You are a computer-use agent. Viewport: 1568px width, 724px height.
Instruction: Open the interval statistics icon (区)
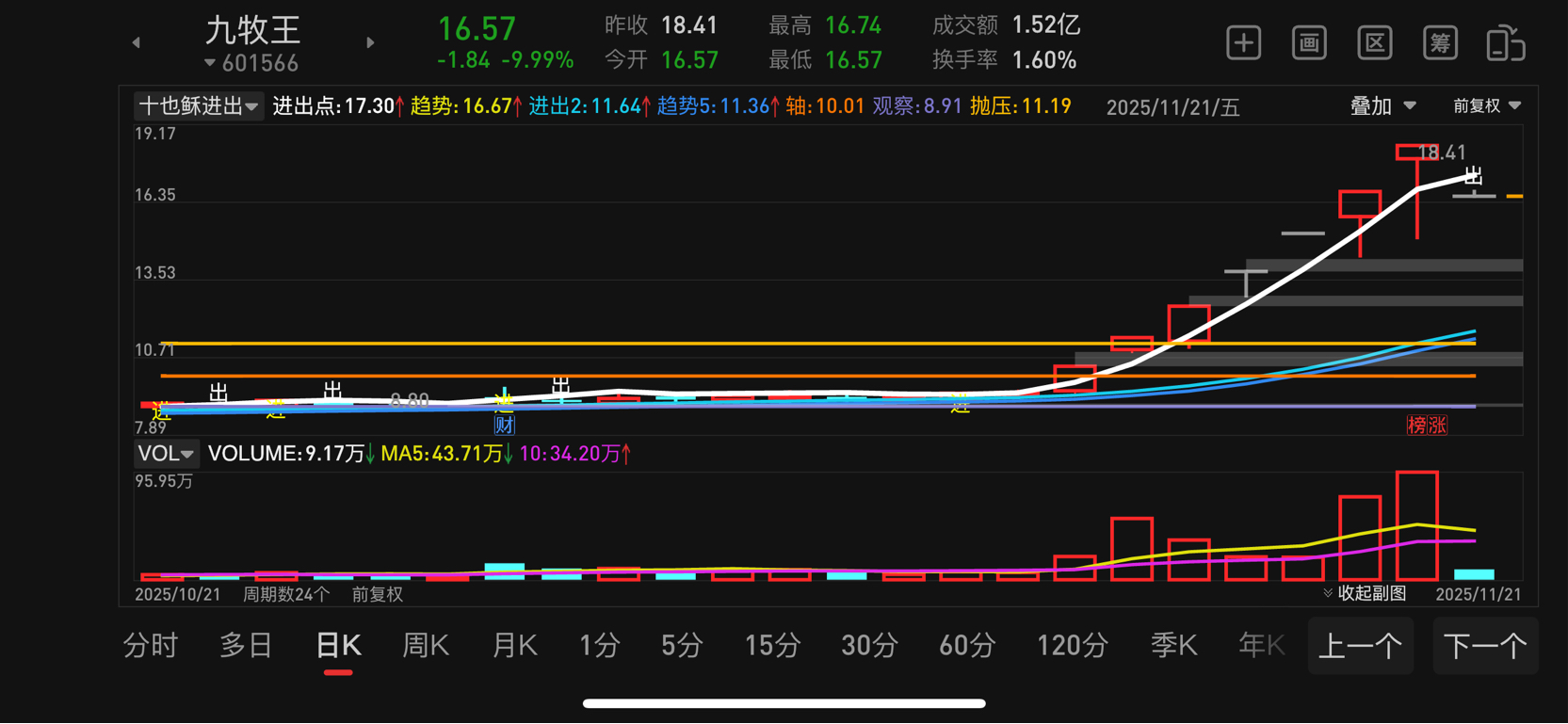[x=1375, y=43]
